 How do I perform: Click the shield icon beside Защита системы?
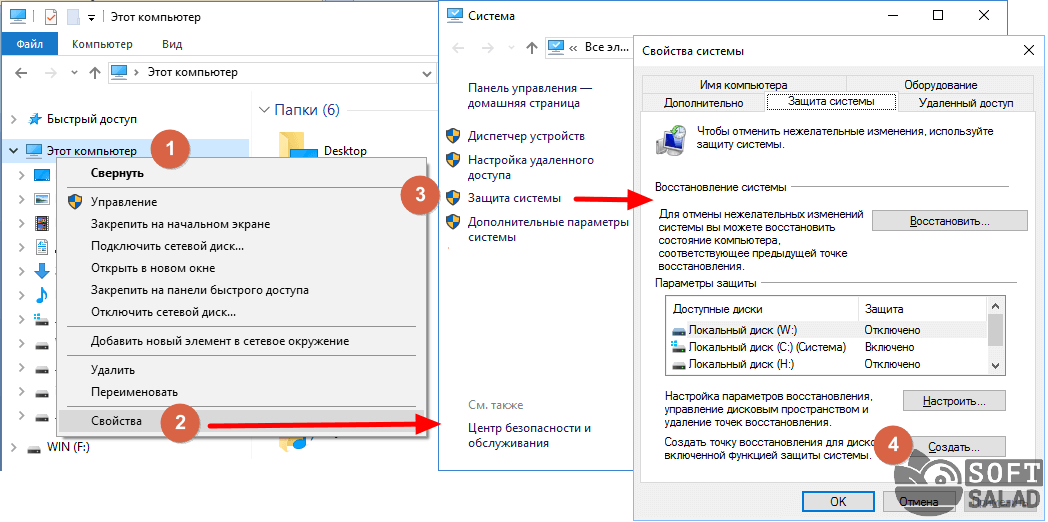coord(453,198)
